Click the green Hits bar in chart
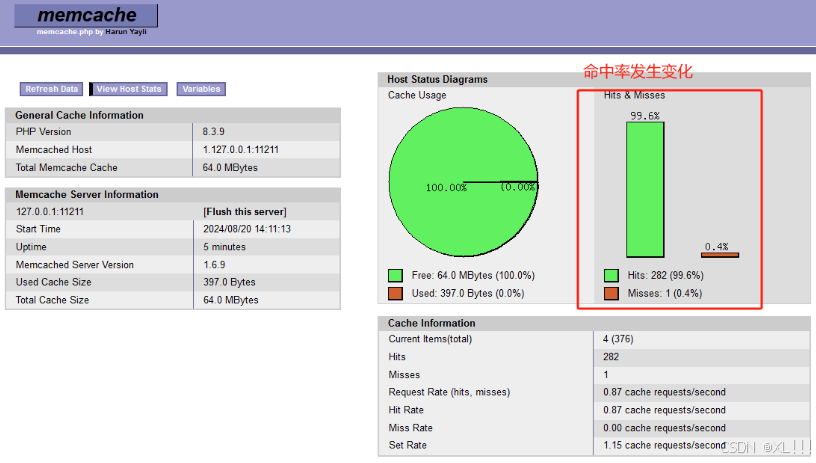The image size is (816, 463). [x=645, y=190]
